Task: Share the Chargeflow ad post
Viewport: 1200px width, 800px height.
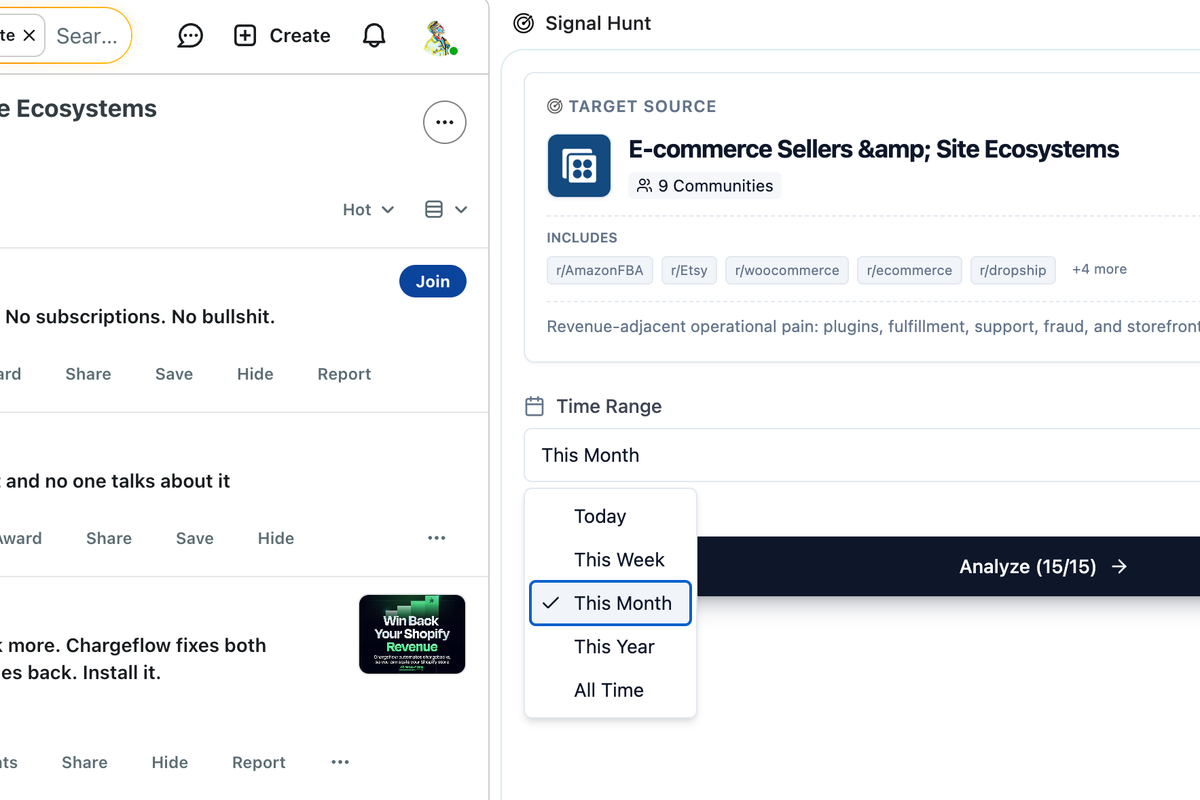Action: pos(84,762)
